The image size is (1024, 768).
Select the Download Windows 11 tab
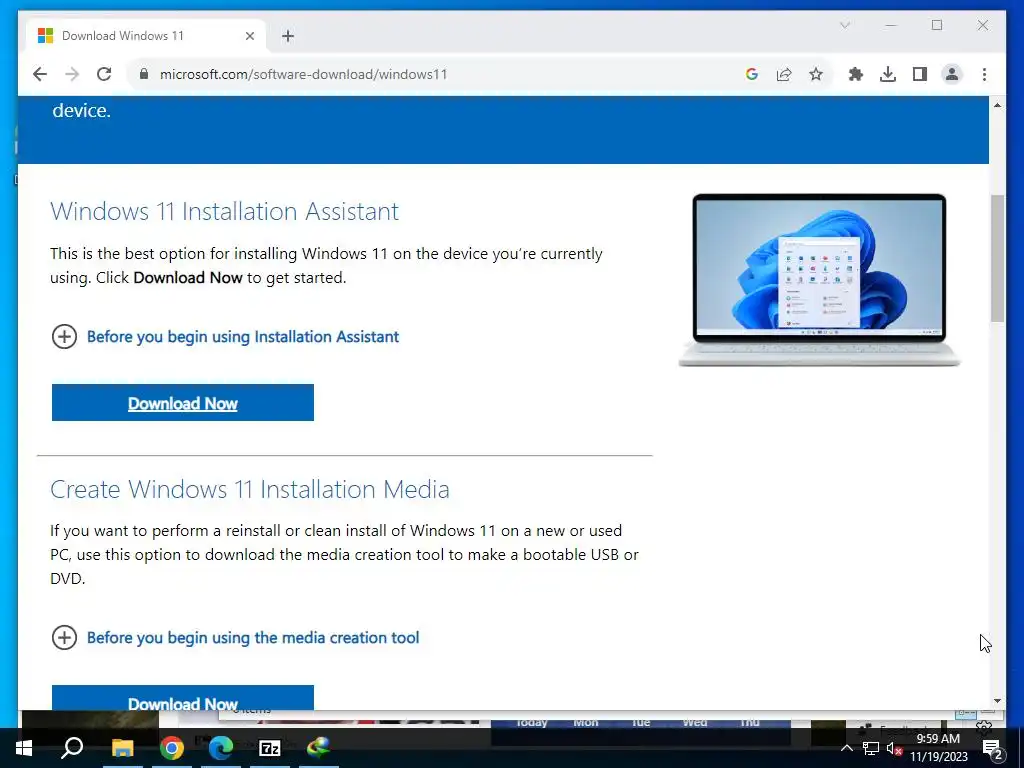147,36
